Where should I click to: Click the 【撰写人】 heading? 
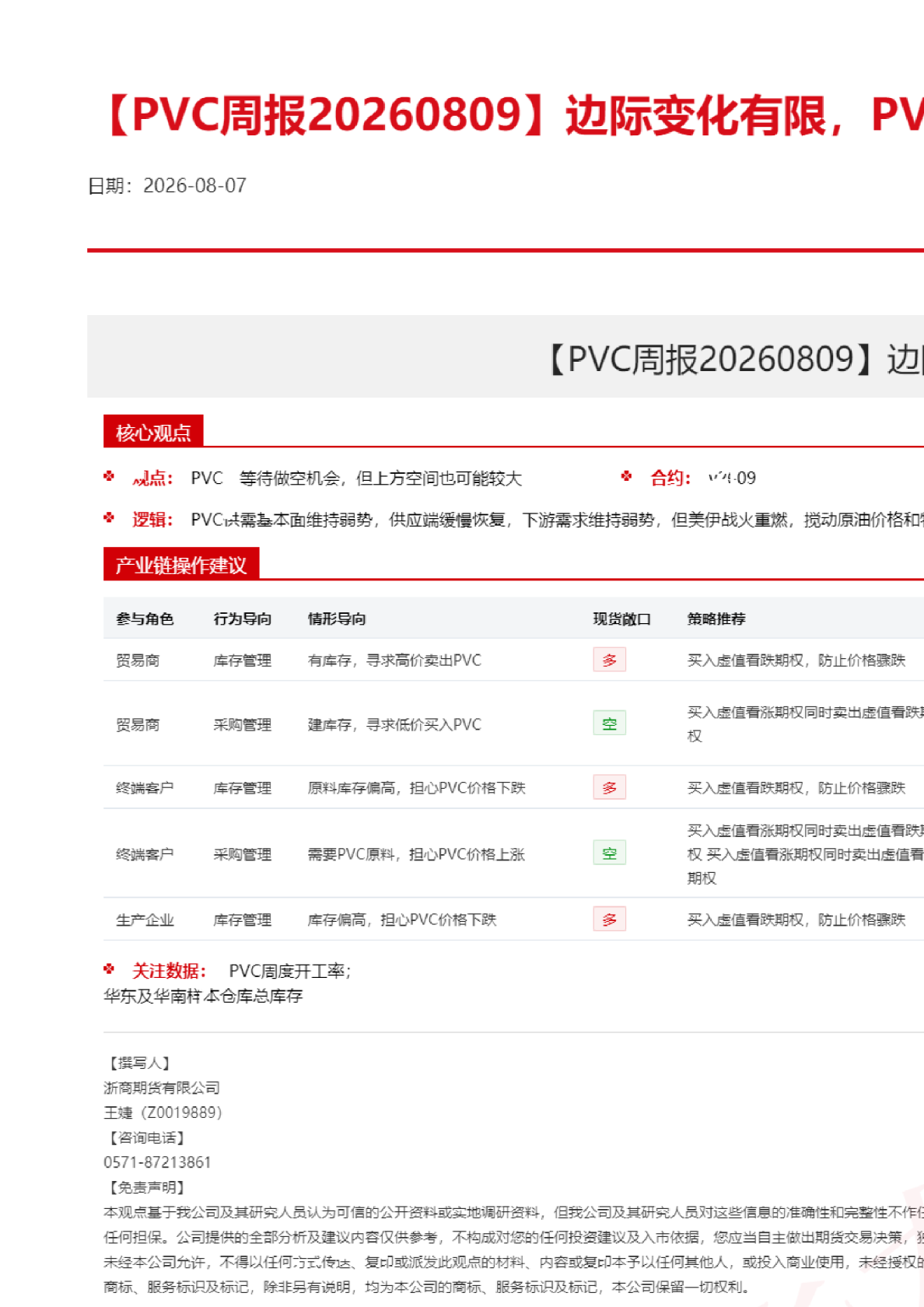point(138,1063)
